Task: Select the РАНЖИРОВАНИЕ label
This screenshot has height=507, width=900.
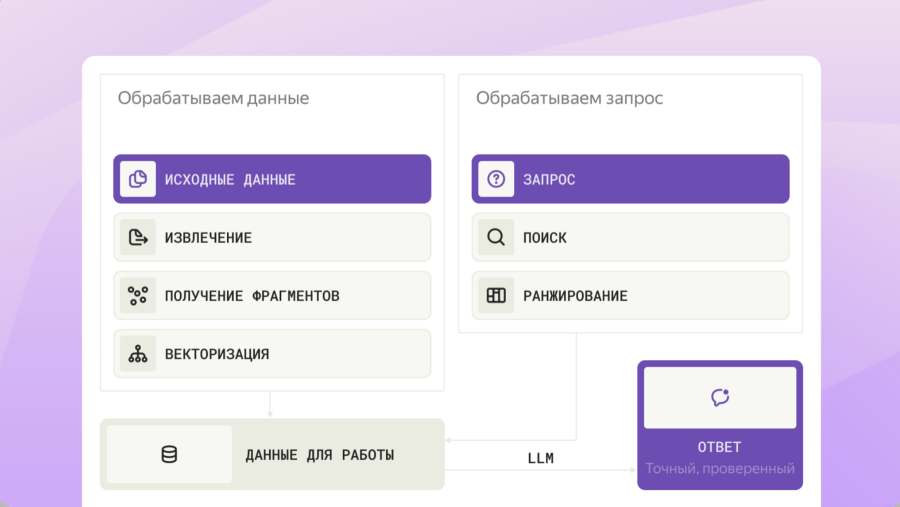Action: (575, 296)
